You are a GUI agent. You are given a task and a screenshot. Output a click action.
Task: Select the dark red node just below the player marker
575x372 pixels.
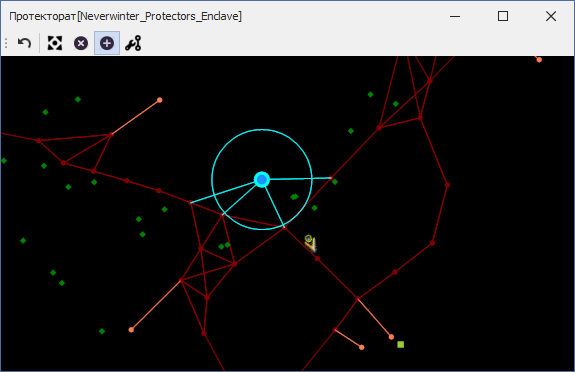pos(318,259)
